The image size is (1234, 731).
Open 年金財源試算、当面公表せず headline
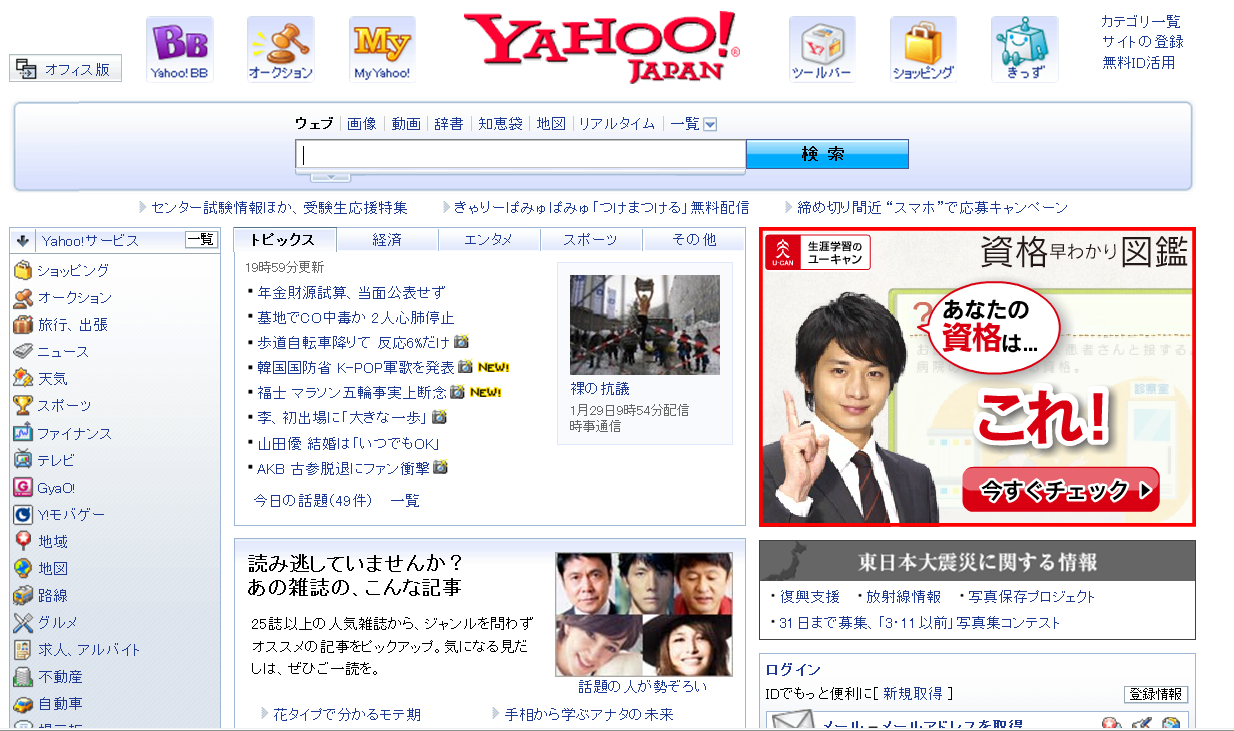tap(351, 293)
